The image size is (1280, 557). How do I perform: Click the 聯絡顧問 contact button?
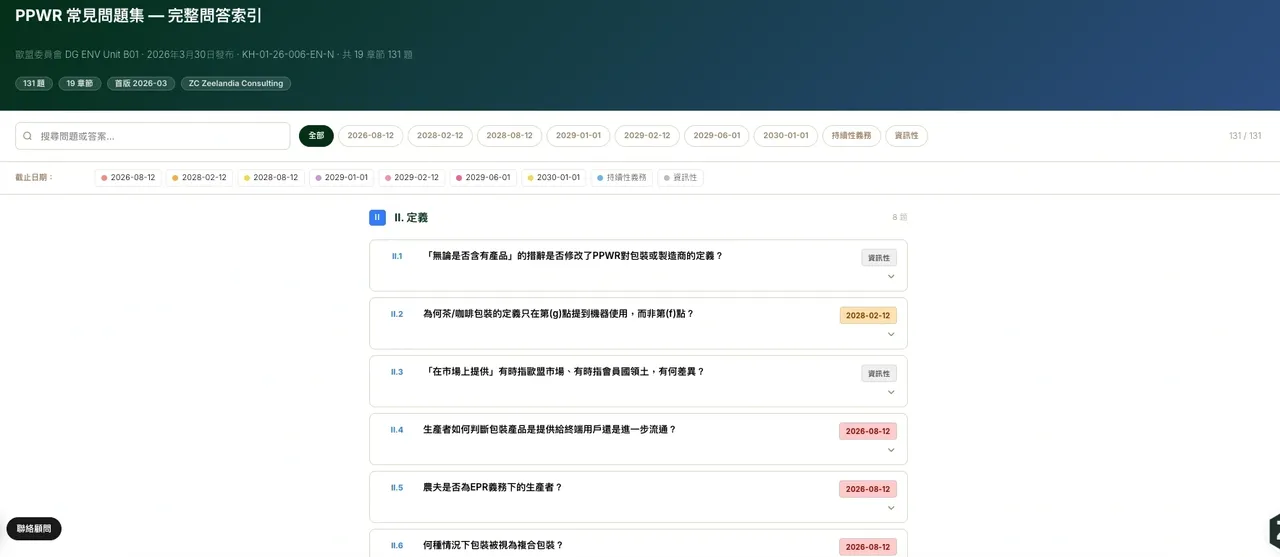34,529
